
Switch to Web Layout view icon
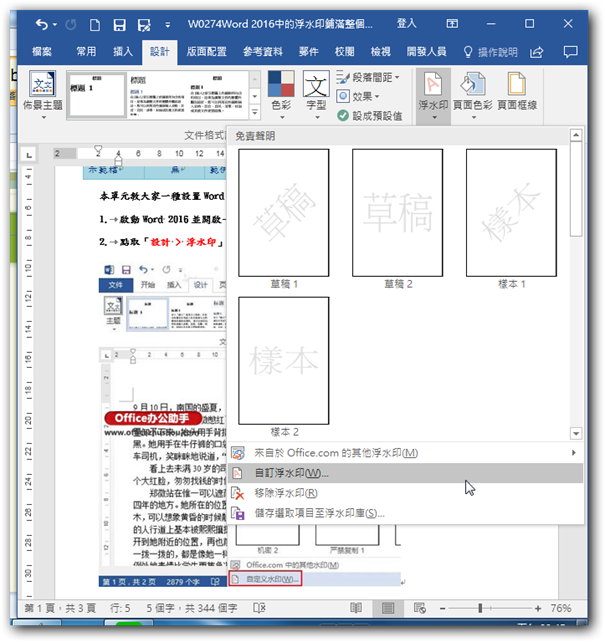click(420, 608)
